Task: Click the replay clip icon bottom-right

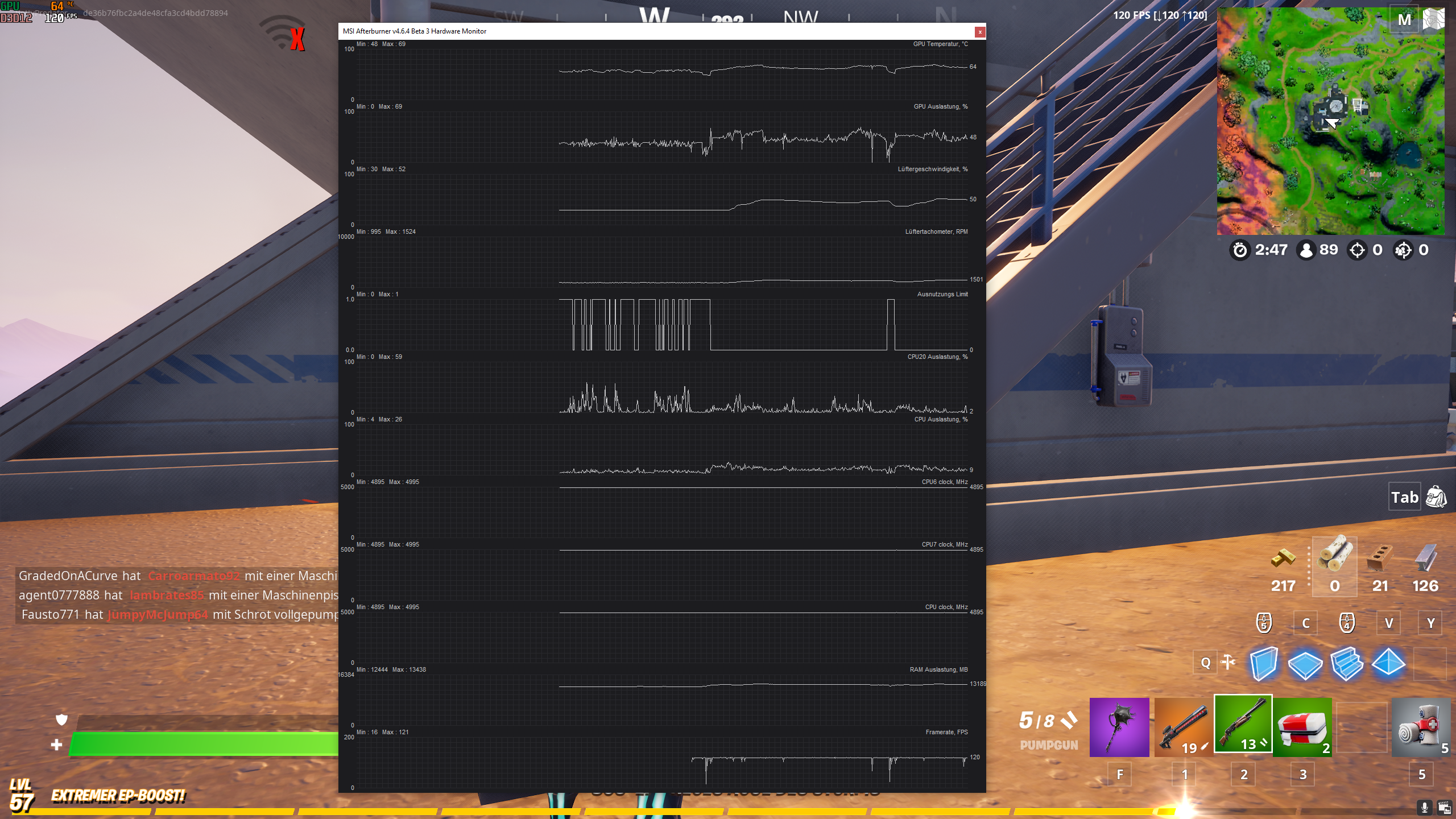Action: [1444, 807]
